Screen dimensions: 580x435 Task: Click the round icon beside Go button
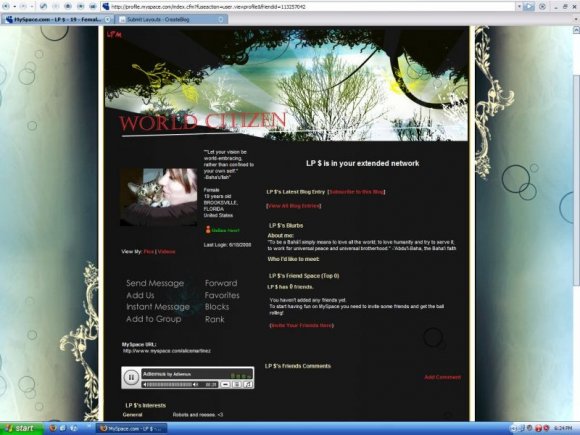(542, 6)
